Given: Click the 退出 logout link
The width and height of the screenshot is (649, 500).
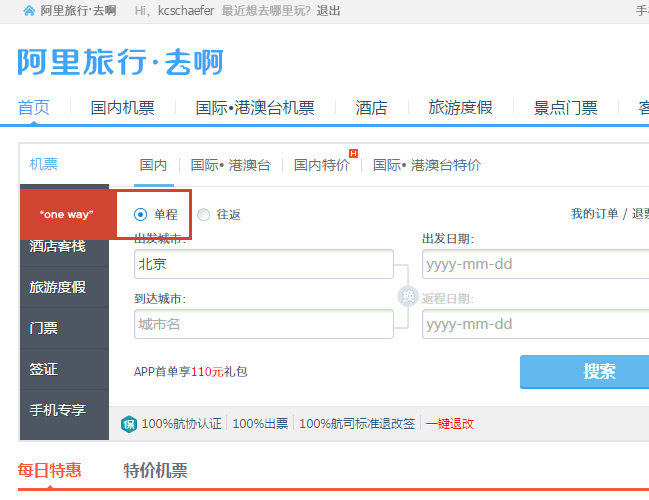Looking at the screenshot, I should [x=328, y=11].
